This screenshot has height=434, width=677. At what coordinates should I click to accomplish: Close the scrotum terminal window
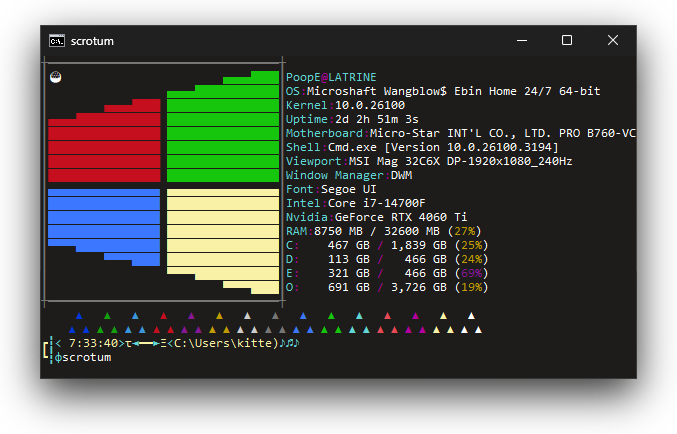[x=613, y=40]
